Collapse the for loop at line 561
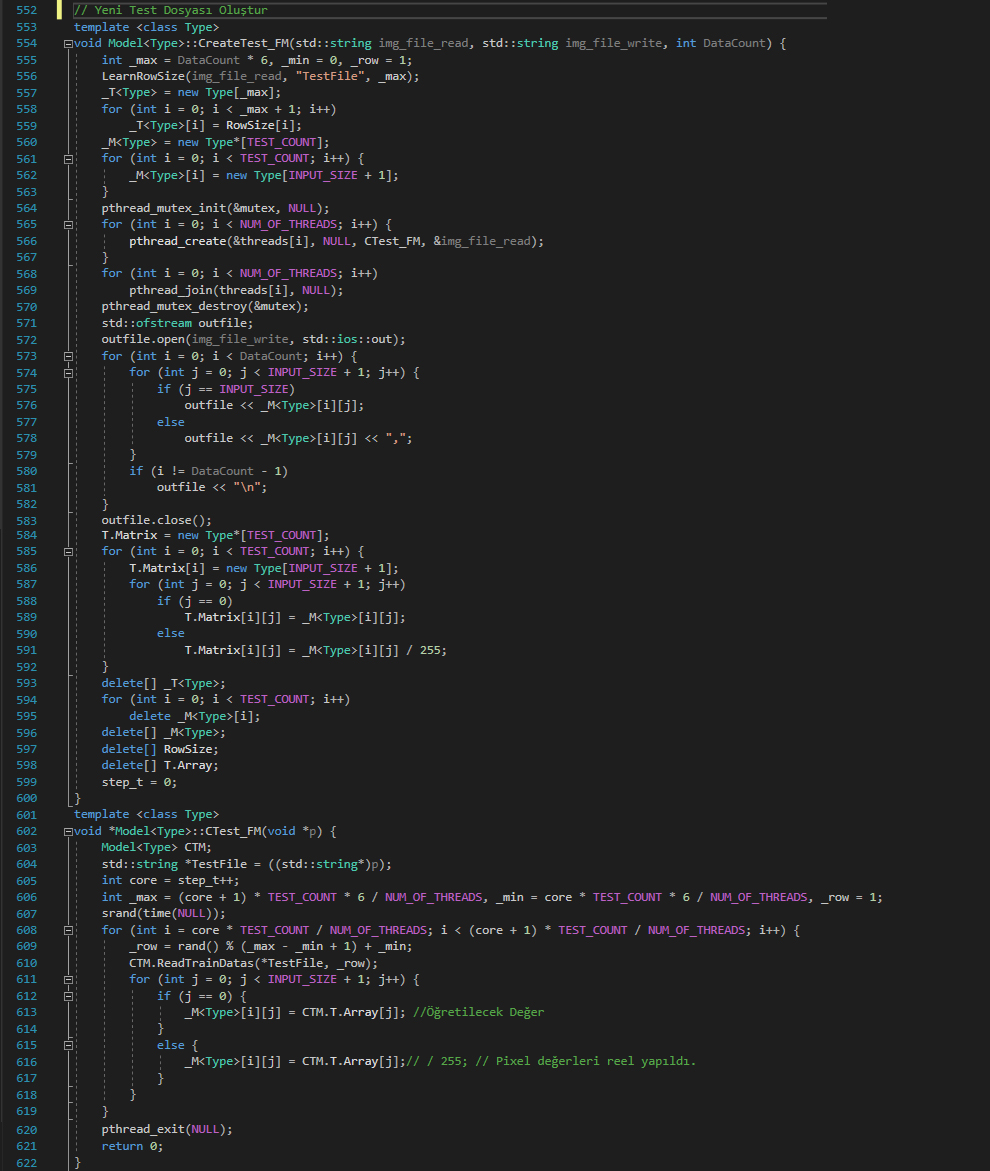 coord(67,159)
